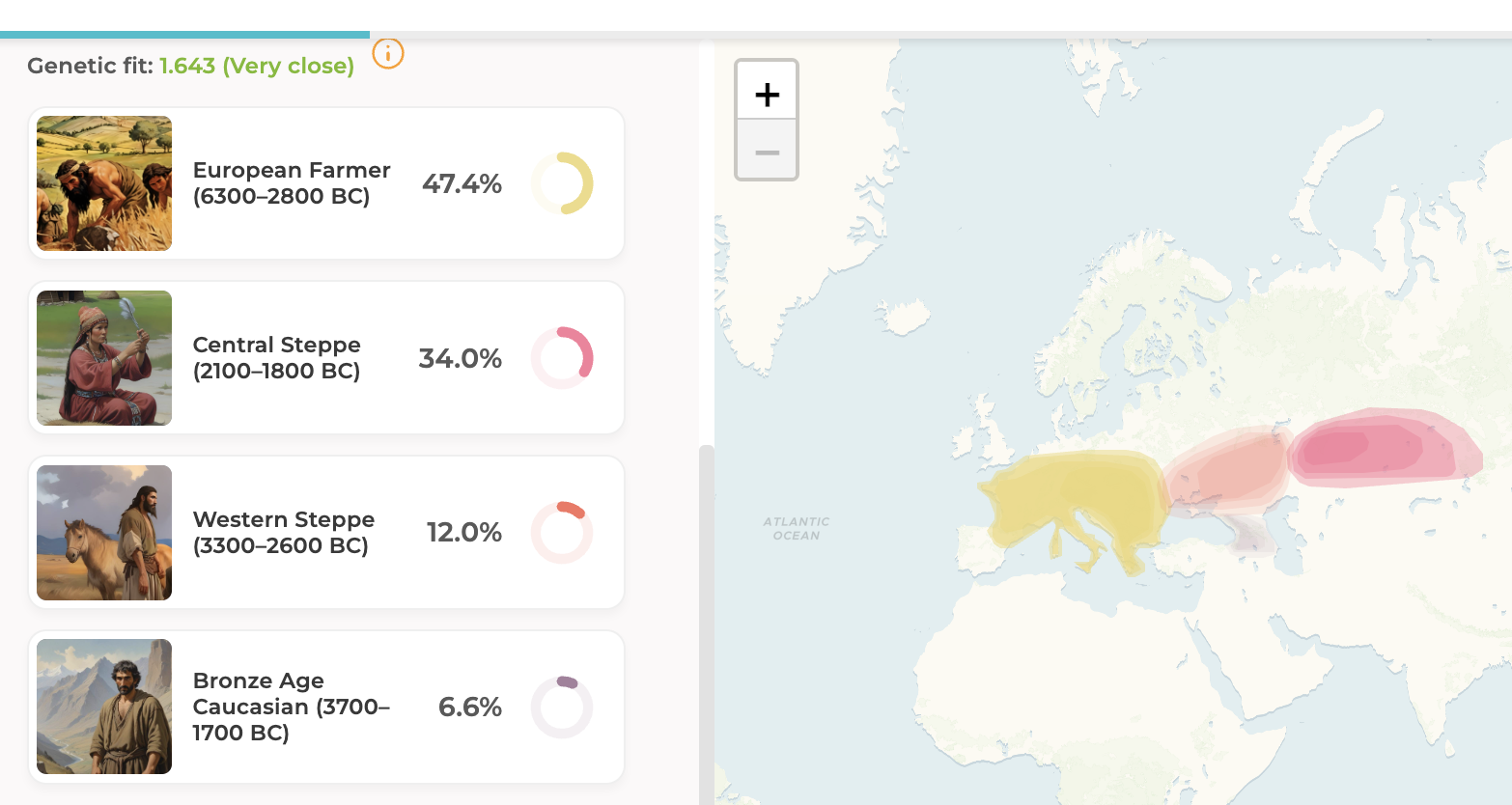Select the Bronze Age Caucasian label
The image size is (1512, 805).
pos(291,707)
